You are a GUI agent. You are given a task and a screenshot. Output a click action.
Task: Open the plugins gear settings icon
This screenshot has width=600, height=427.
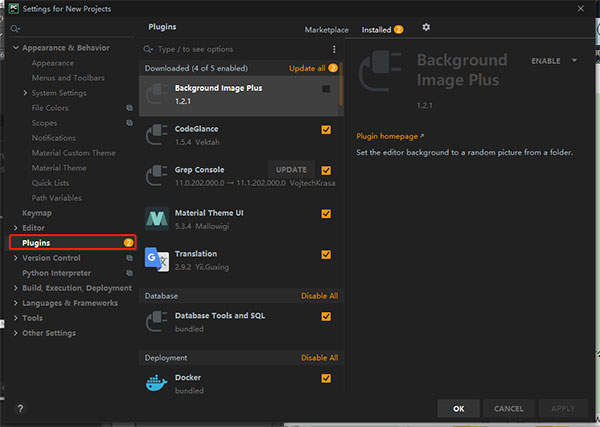click(426, 28)
